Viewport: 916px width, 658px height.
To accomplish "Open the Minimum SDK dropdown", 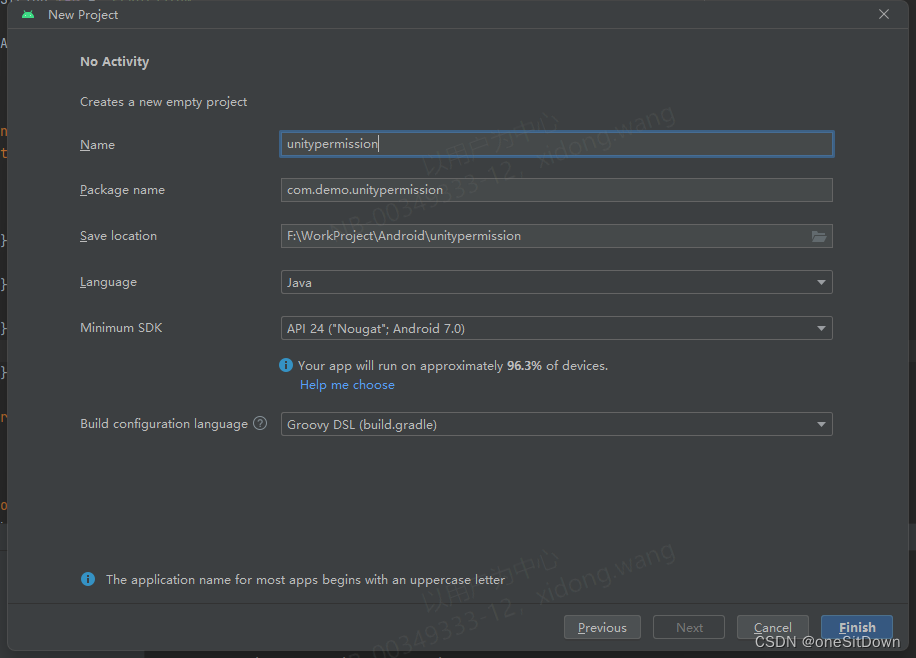I will [x=820, y=327].
